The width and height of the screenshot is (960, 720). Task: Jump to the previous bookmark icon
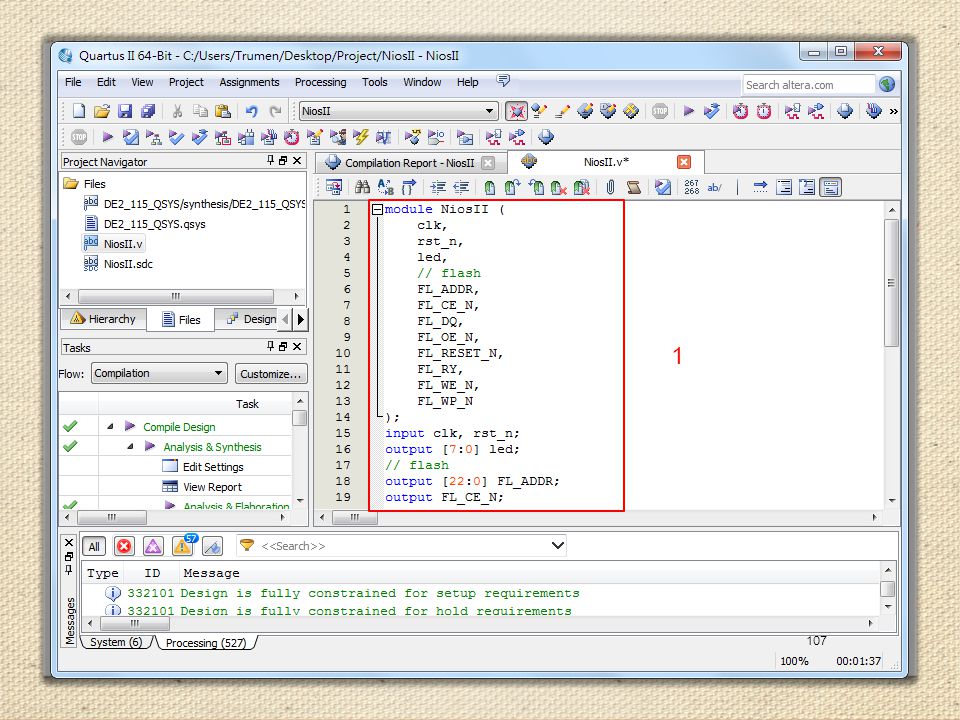pyautogui.click(x=536, y=187)
